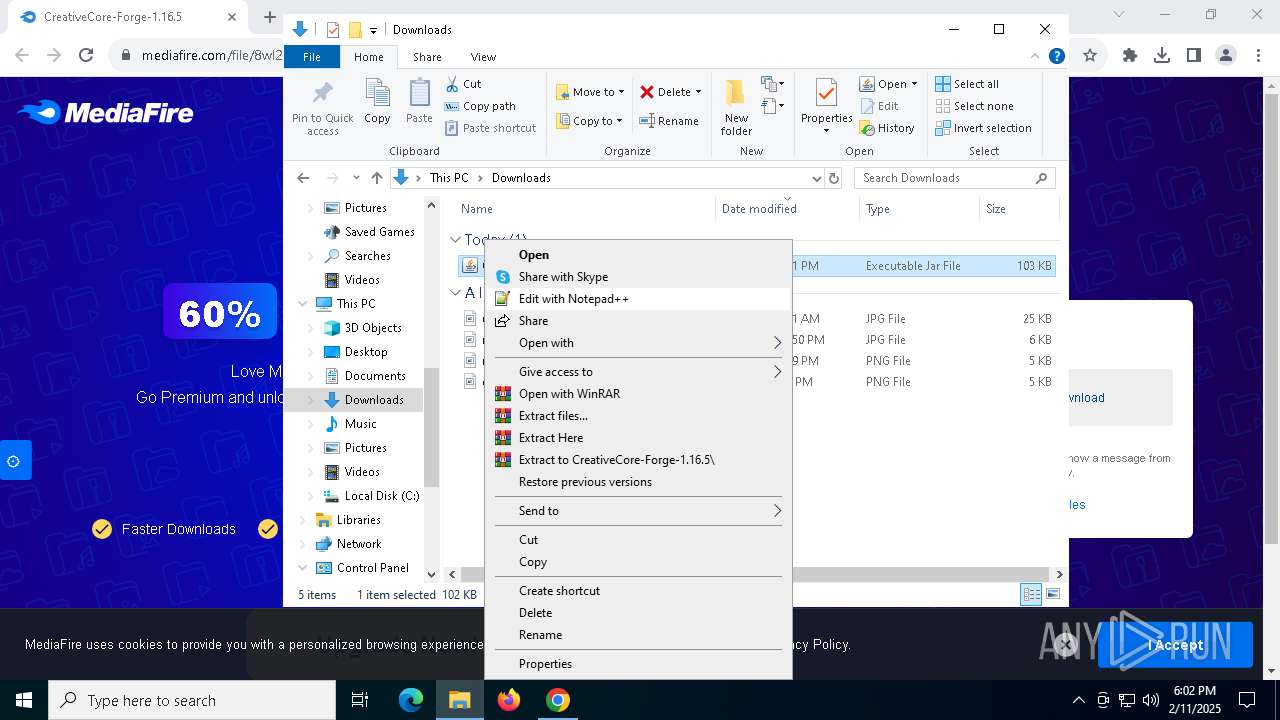The height and width of the screenshot is (720, 1280).
Task: Click Invert selection in ribbon
Action: (x=983, y=128)
